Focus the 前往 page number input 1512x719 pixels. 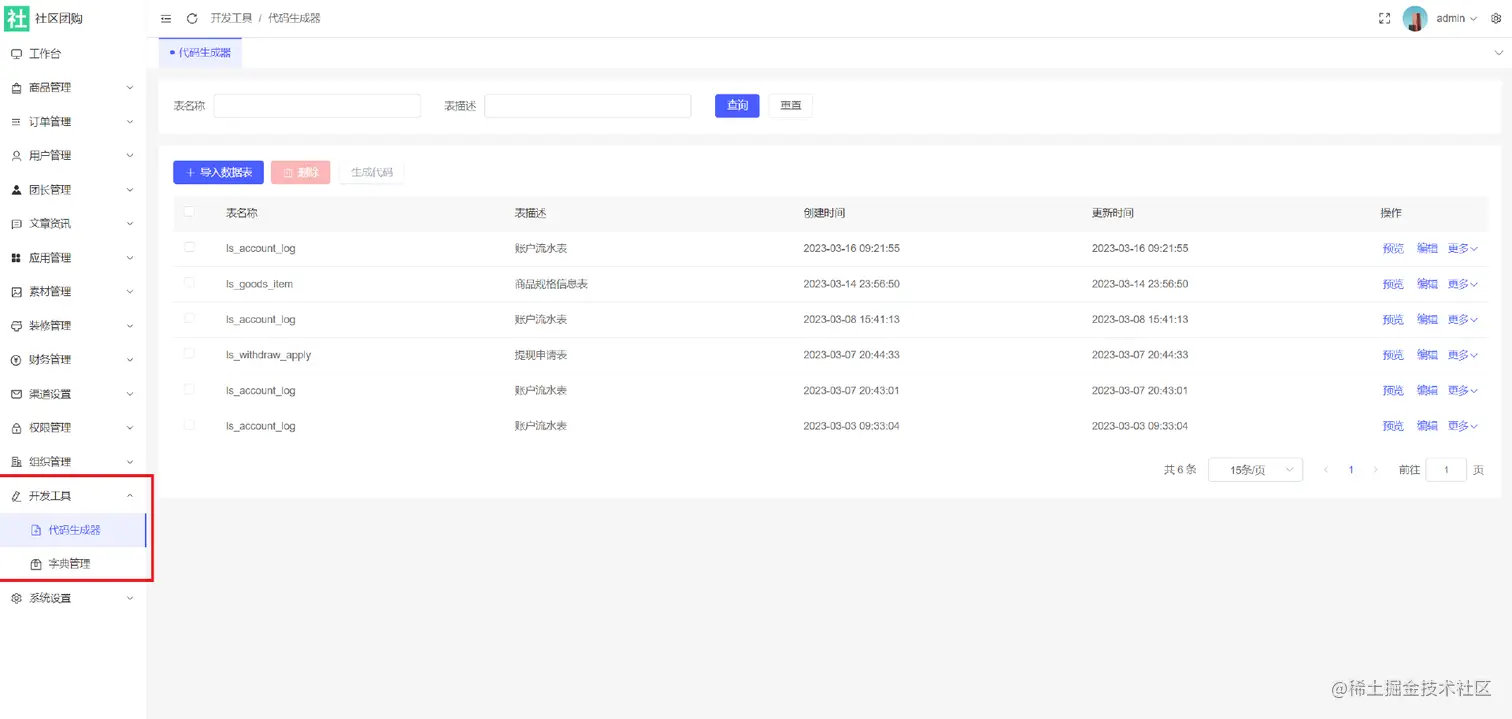pos(1446,470)
